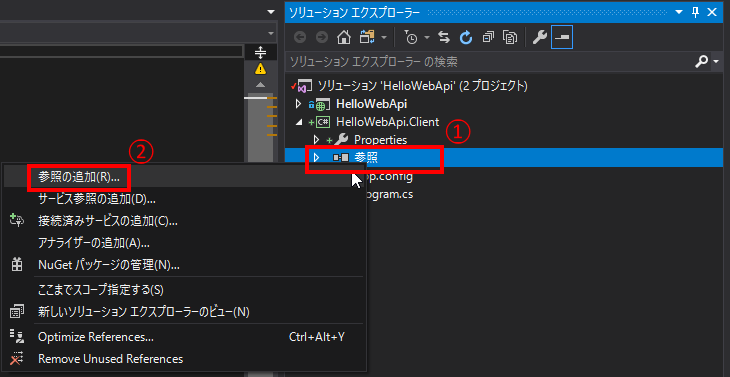Choose Remove Unused References menu item
This screenshot has height=377, width=730.
(183, 359)
